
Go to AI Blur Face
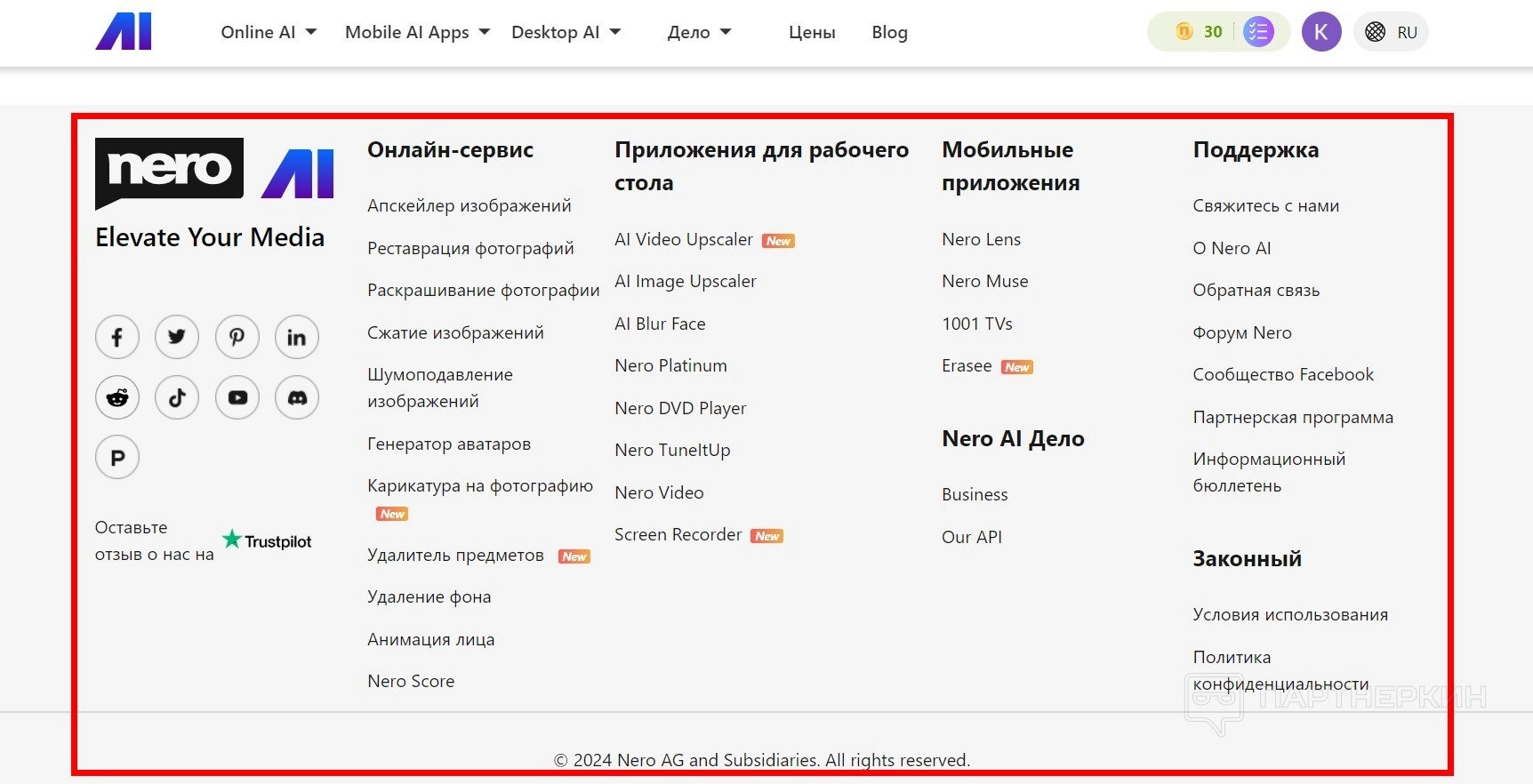point(660,324)
